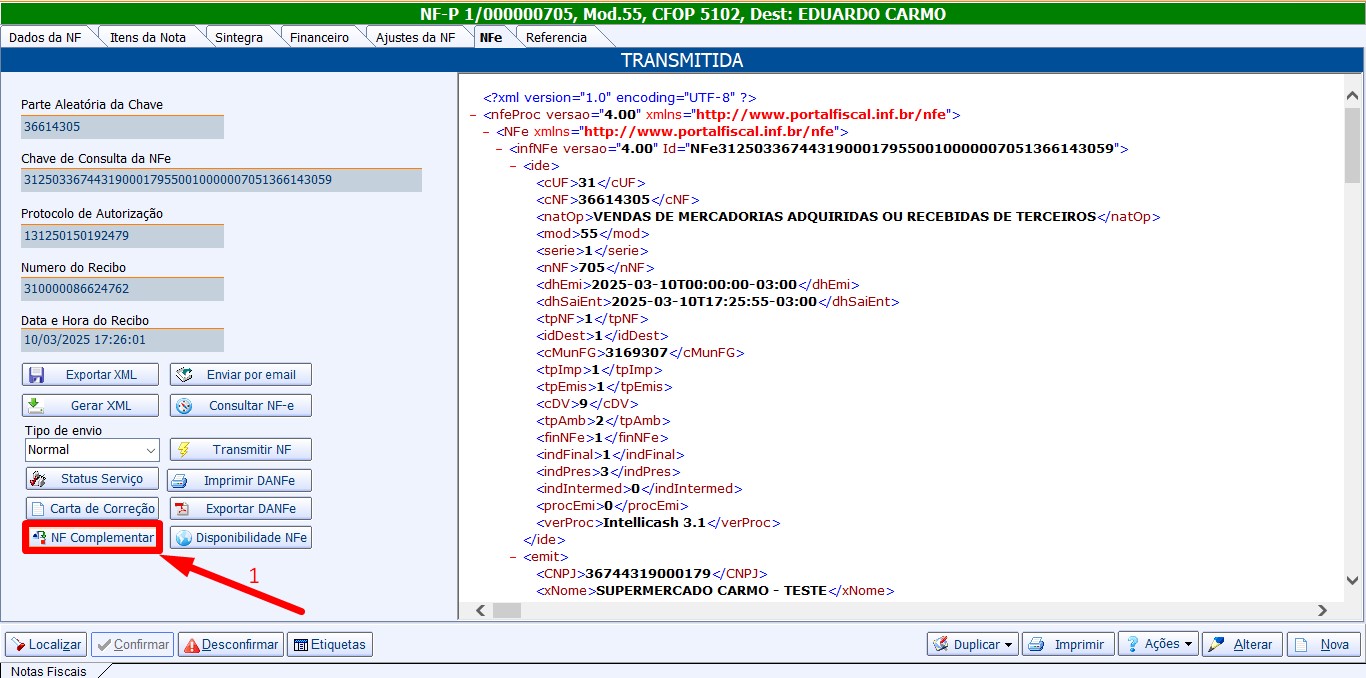
Task: Click the Carta de Correção button
Action: [x=92, y=508]
